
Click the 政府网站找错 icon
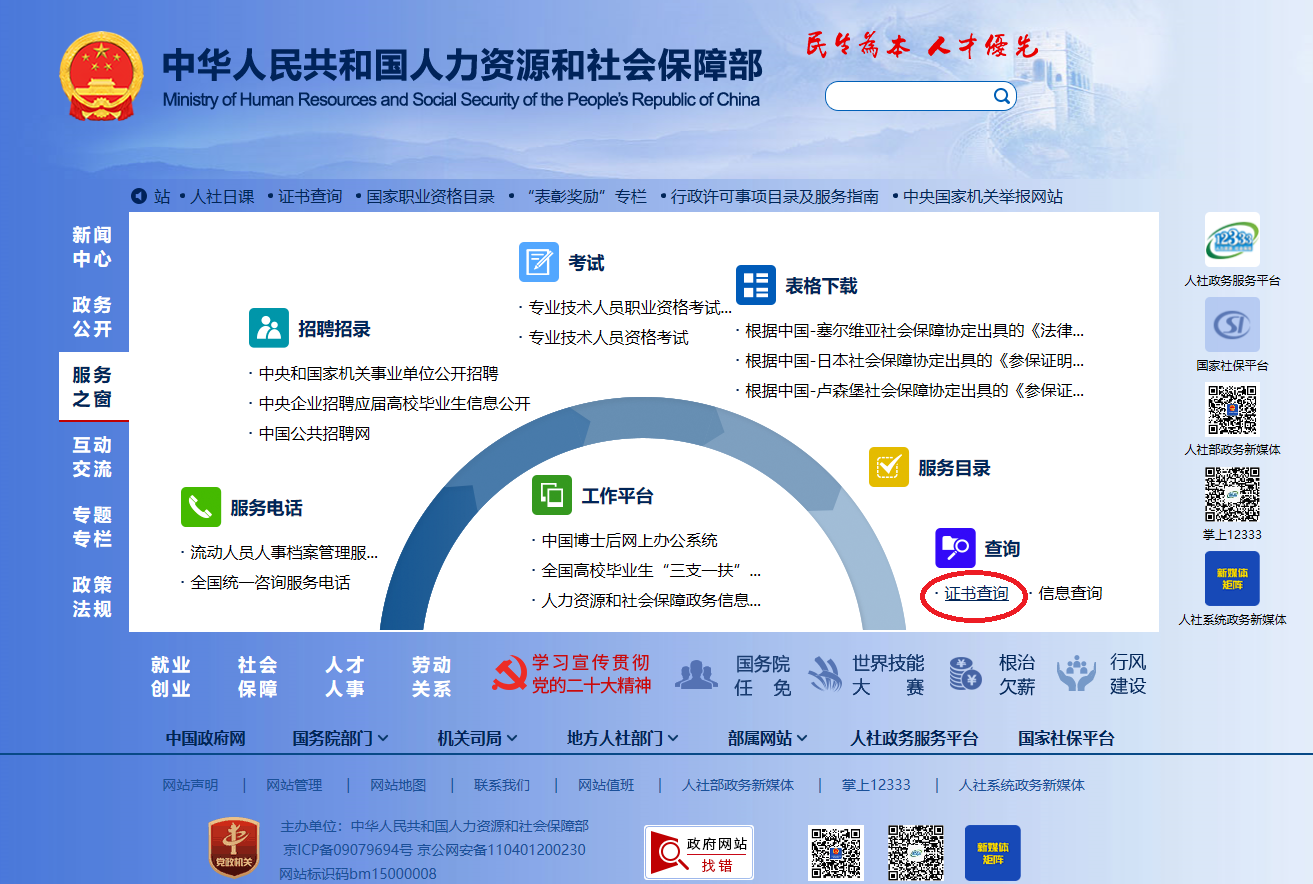tap(699, 853)
